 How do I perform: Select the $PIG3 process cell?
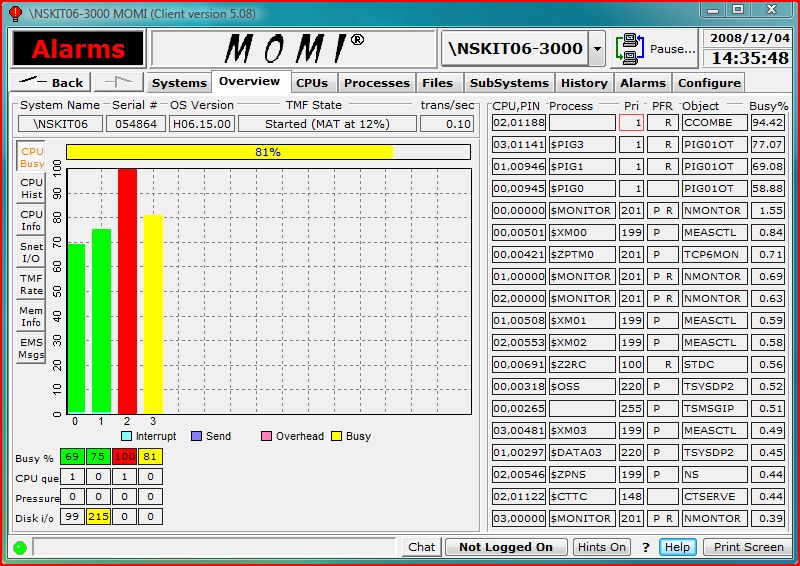click(582, 144)
